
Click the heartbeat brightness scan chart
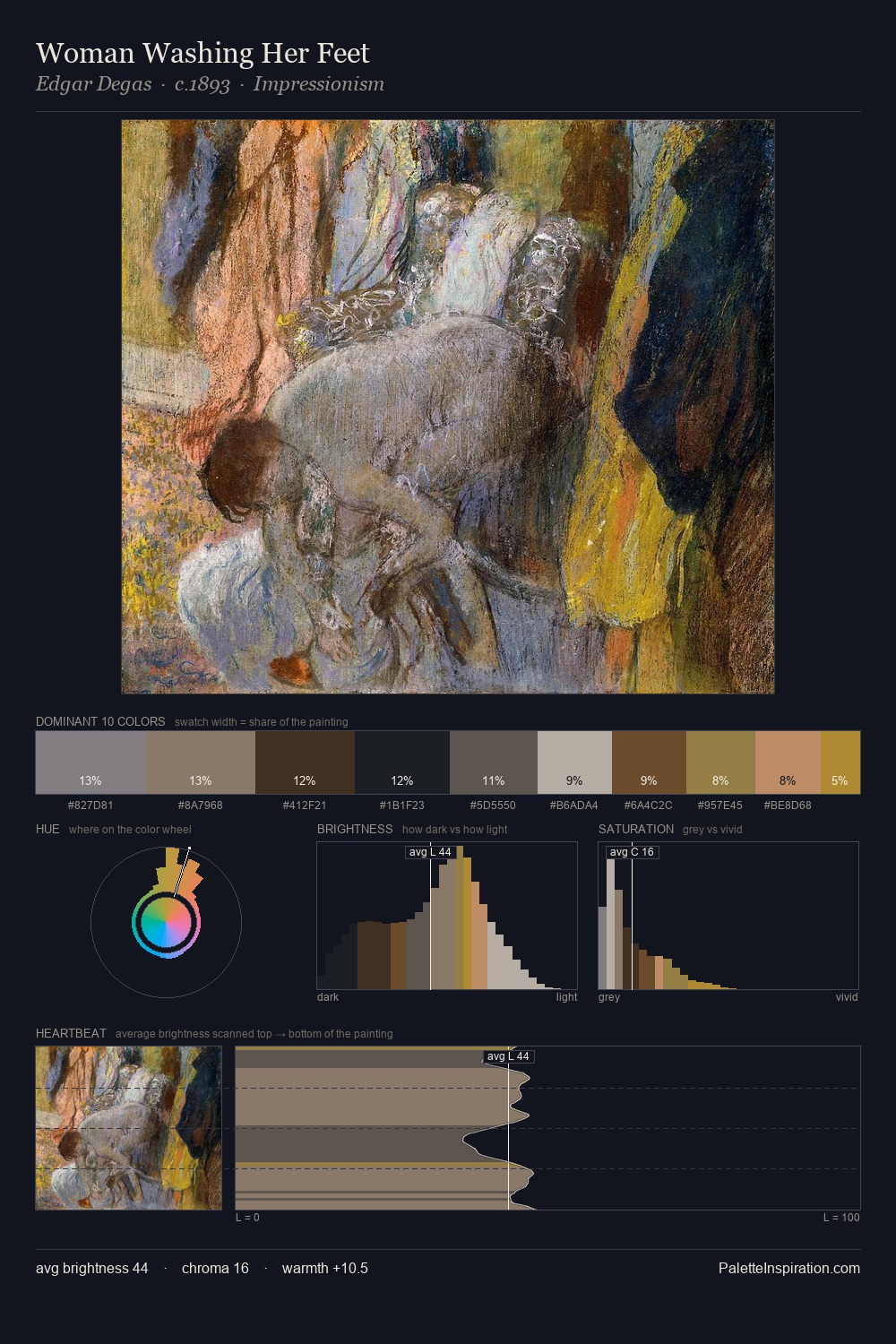[x=547, y=1128]
